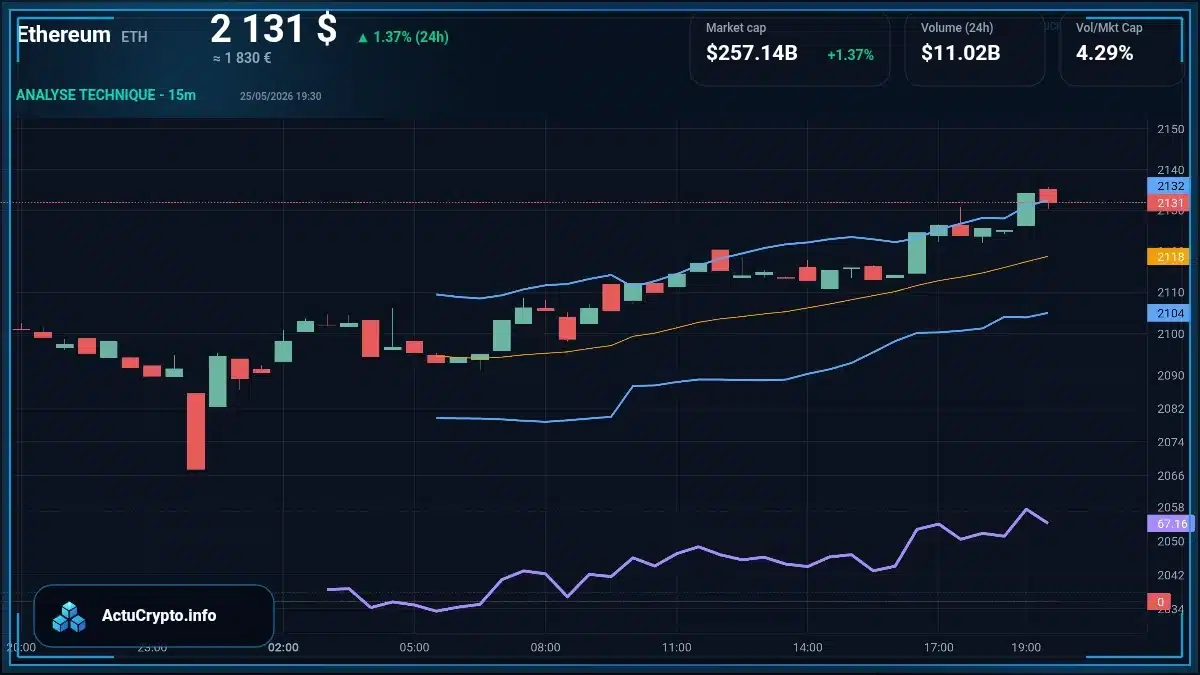Click the 2074 price axis label
Viewport: 1200px width, 675px height.
(1170, 442)
